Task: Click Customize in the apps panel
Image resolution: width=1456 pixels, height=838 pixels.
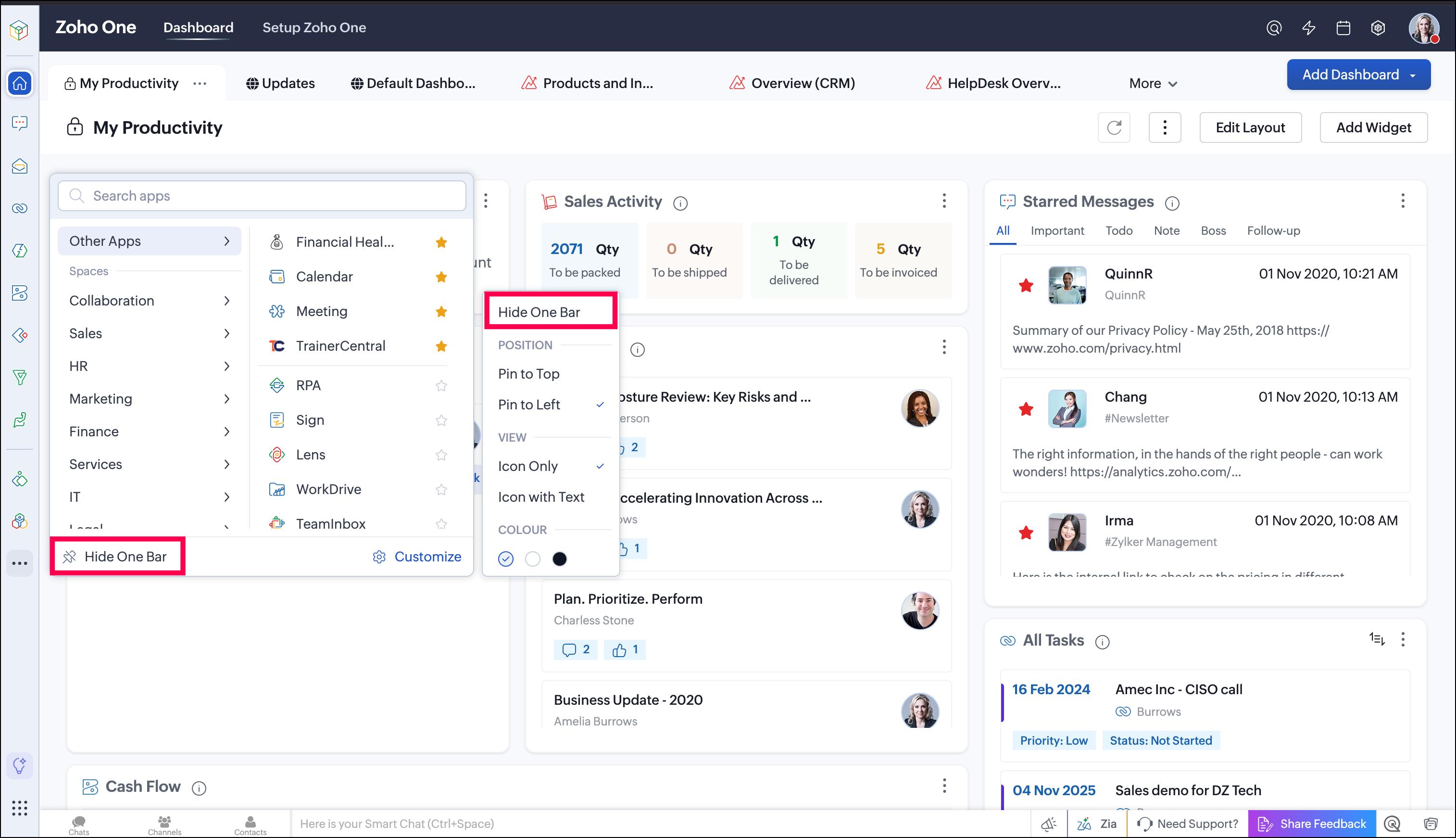Action: (416, 557)
